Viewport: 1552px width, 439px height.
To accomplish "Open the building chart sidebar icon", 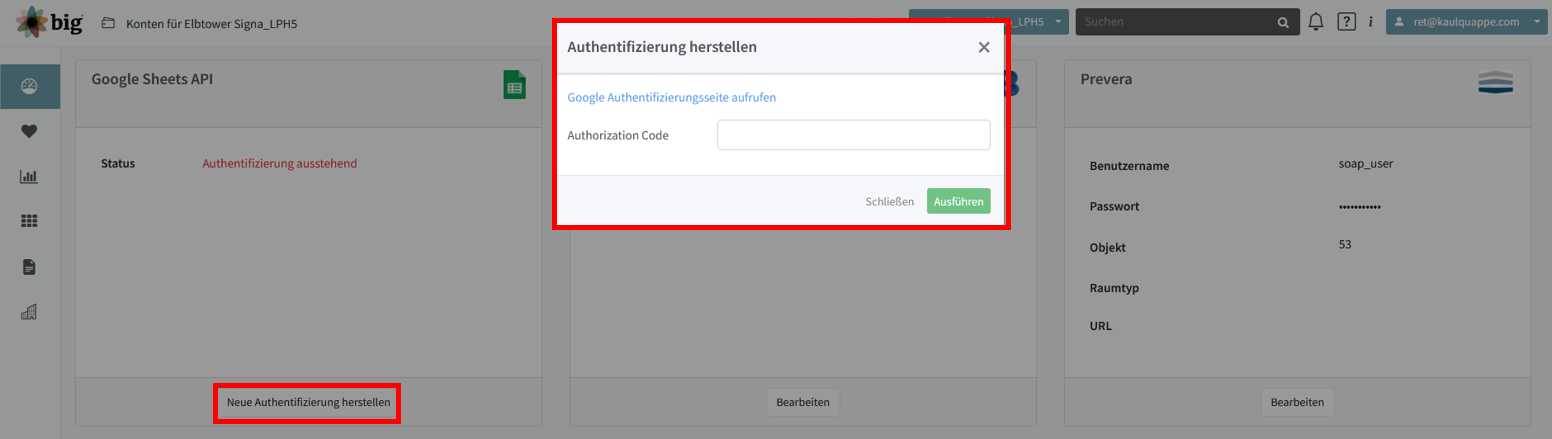I will (29, 312).
